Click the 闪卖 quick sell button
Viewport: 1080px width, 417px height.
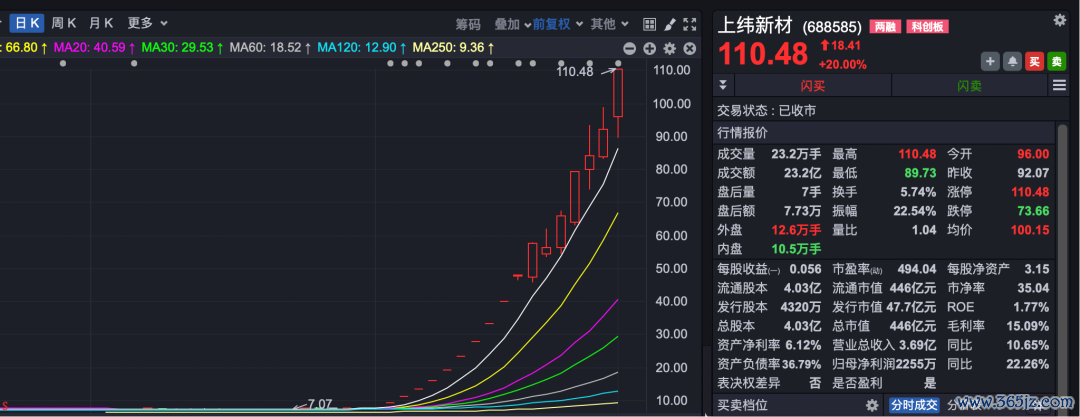pyautogui.click(x=971, y=87)
